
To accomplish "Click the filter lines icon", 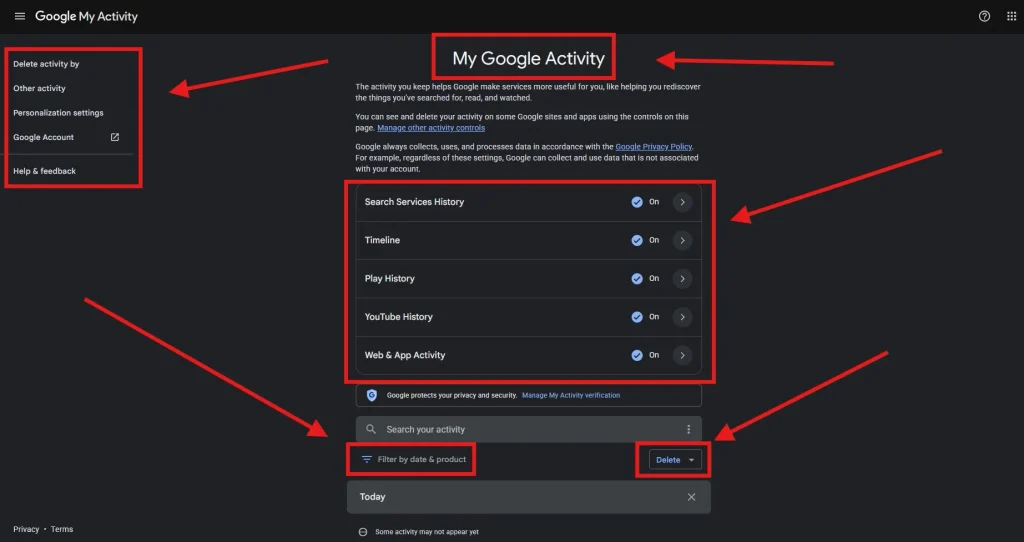I will pyautogui.click(x=367, y=460).
